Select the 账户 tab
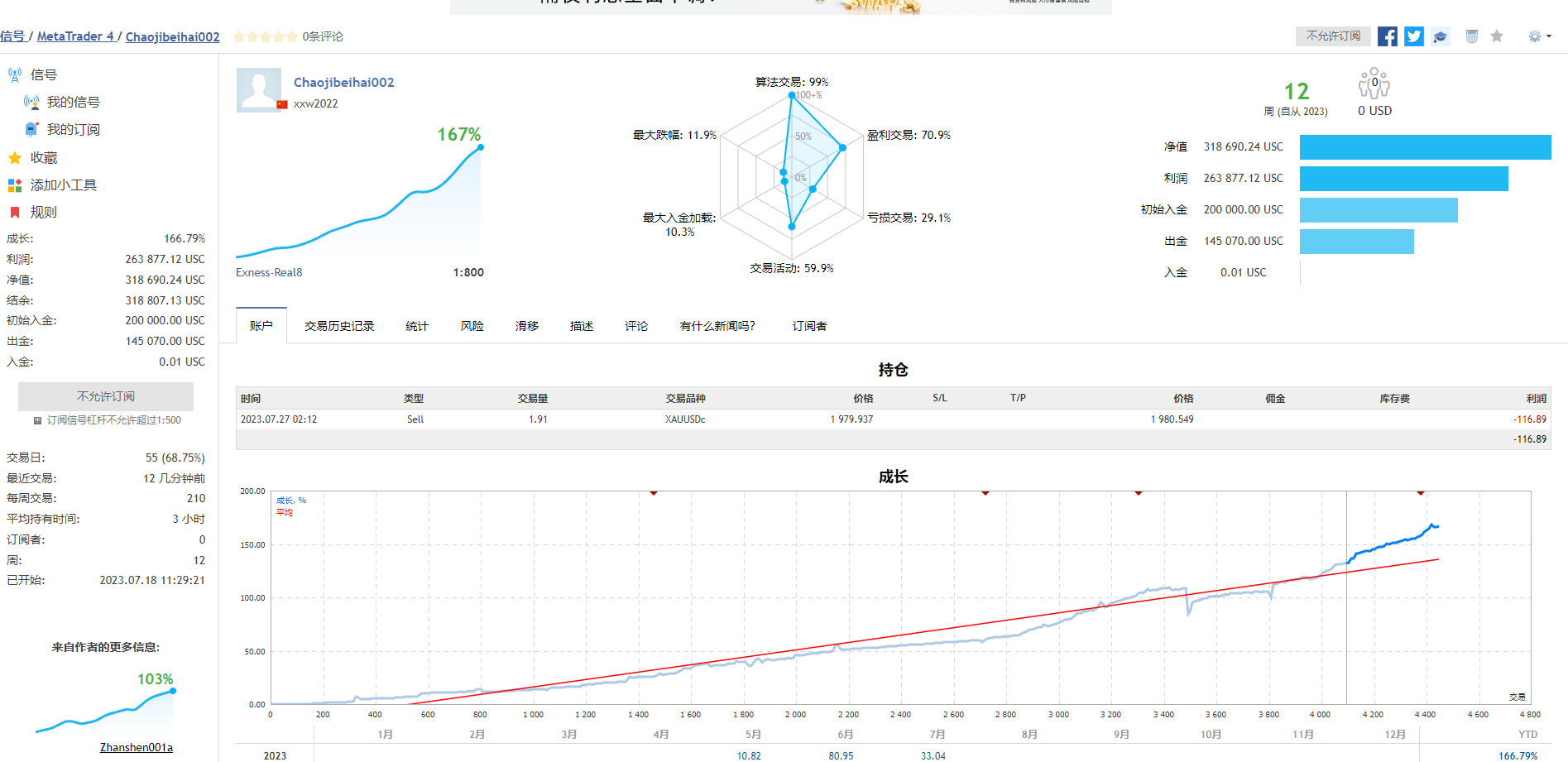This screenshot has width=1568, height=762. pos(261,326)
